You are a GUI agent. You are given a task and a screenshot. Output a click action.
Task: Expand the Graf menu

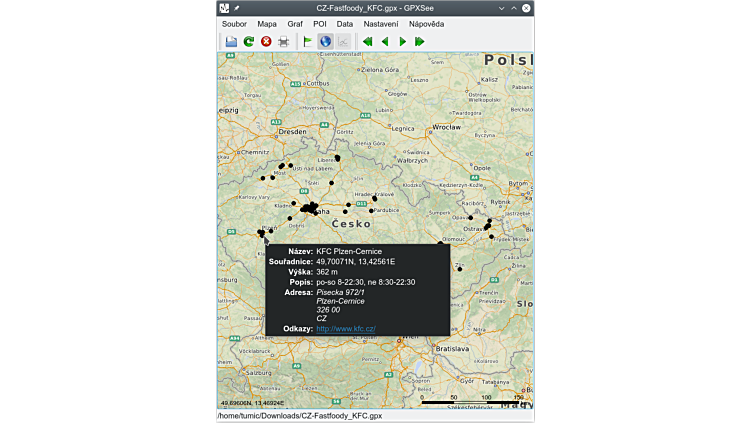(295, 23)
